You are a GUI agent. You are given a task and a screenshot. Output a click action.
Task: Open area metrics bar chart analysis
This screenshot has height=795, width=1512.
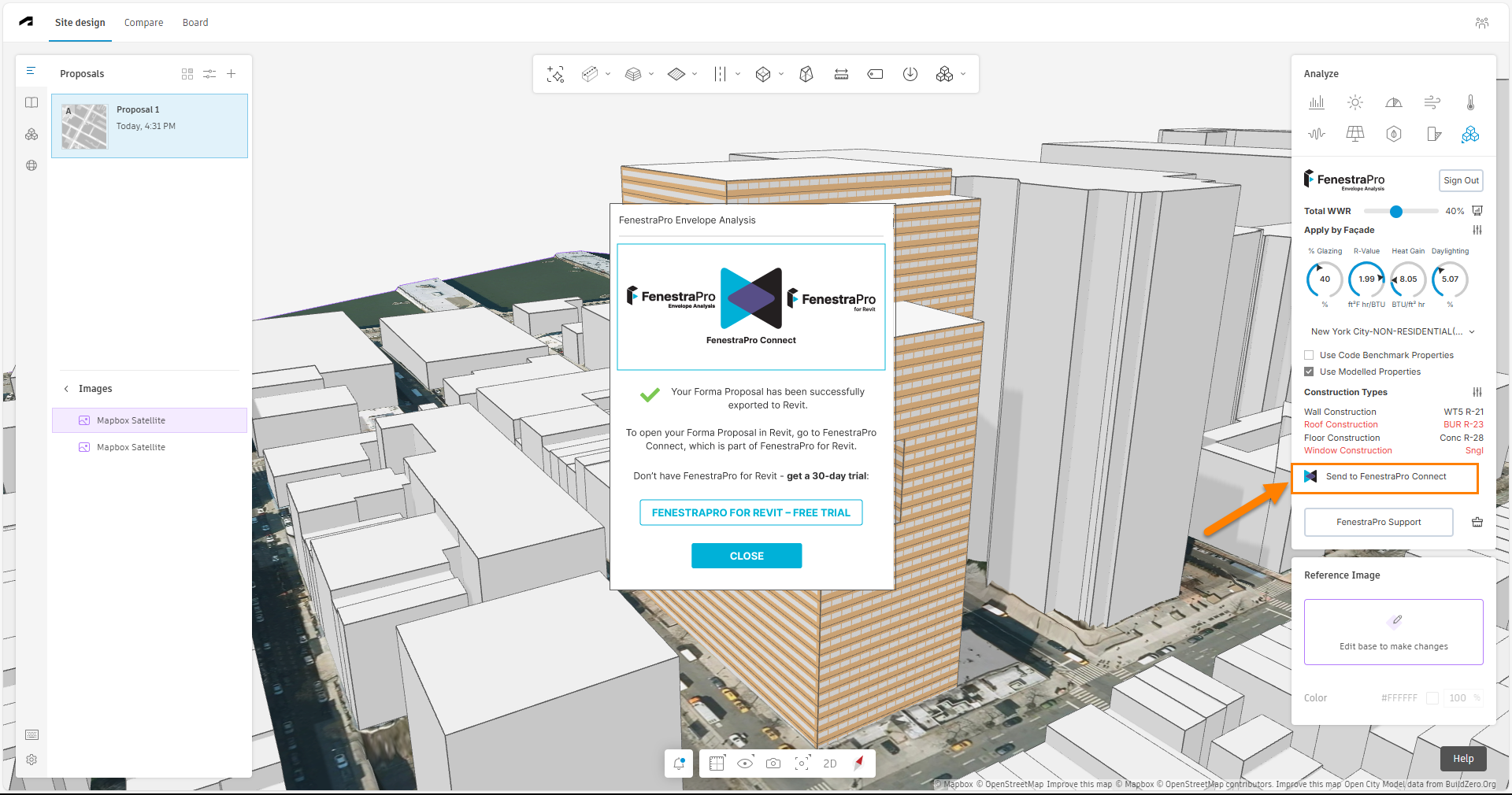pyautogui.click(x=1317, y=102)
